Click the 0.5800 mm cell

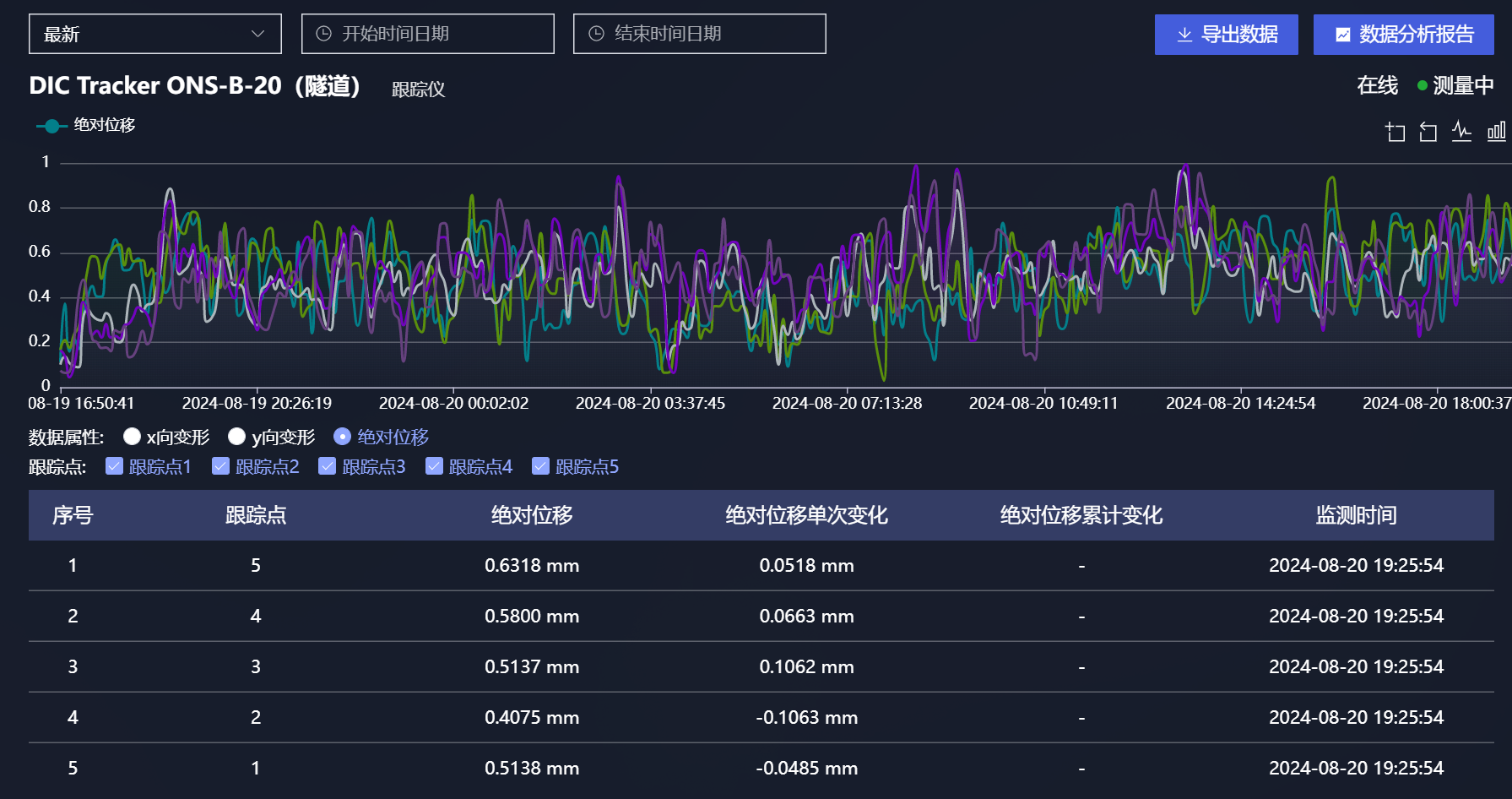532,616
